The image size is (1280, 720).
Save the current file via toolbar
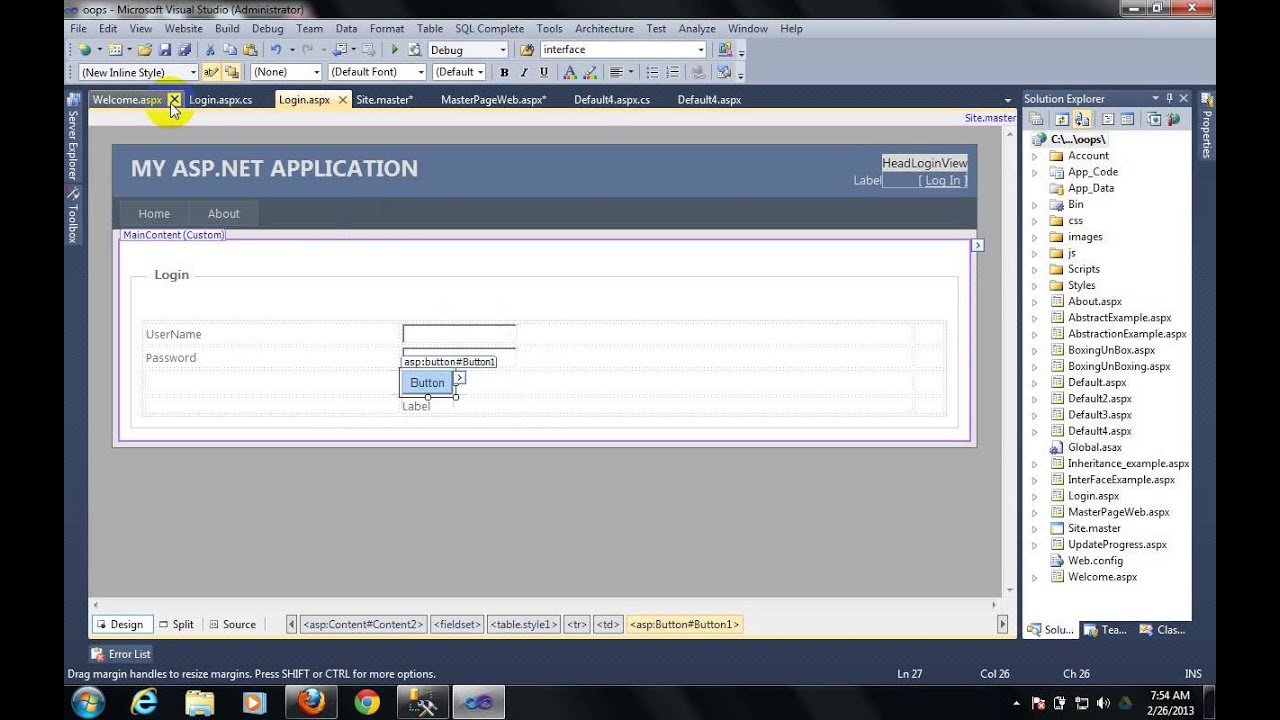(x=165, y=50)
